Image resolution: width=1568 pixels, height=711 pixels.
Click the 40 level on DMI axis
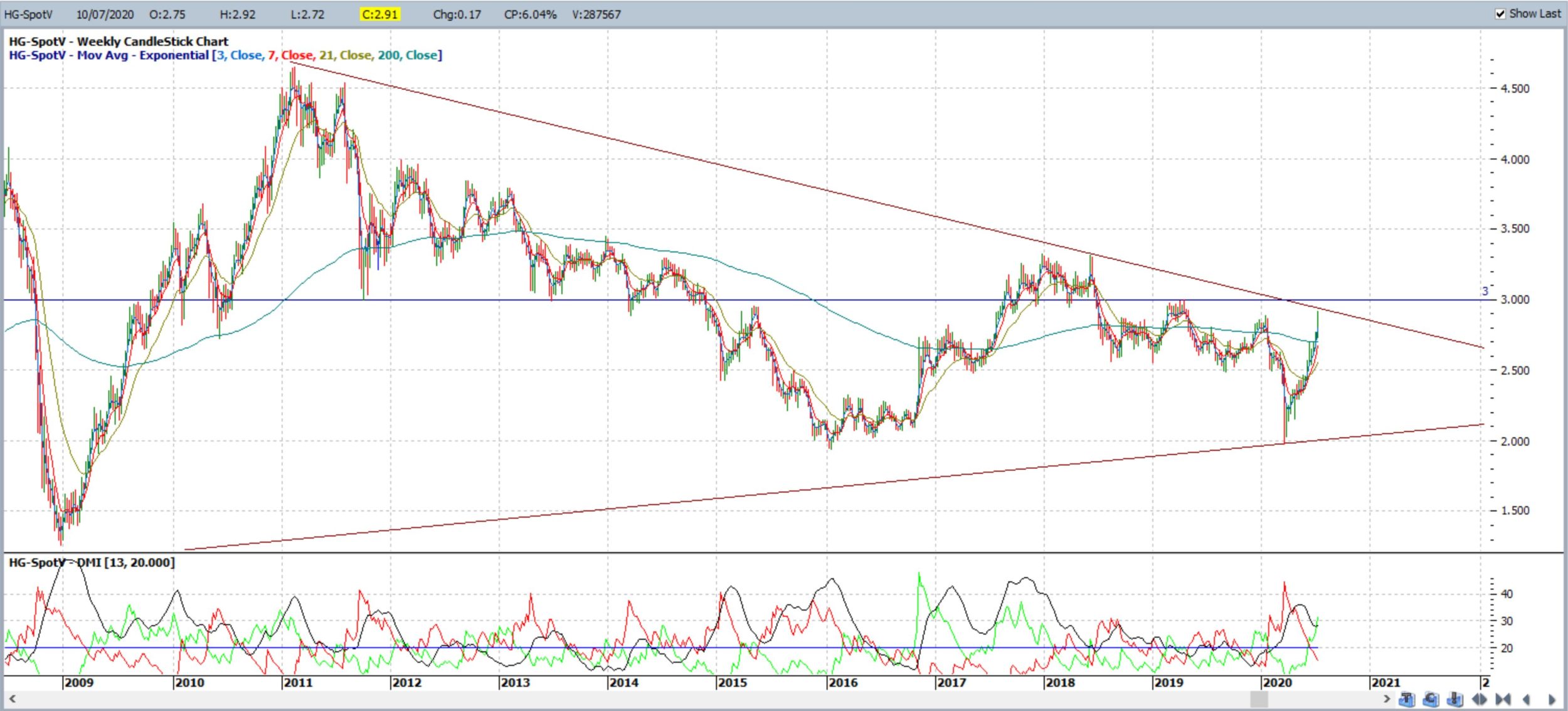click(1507, 594)
